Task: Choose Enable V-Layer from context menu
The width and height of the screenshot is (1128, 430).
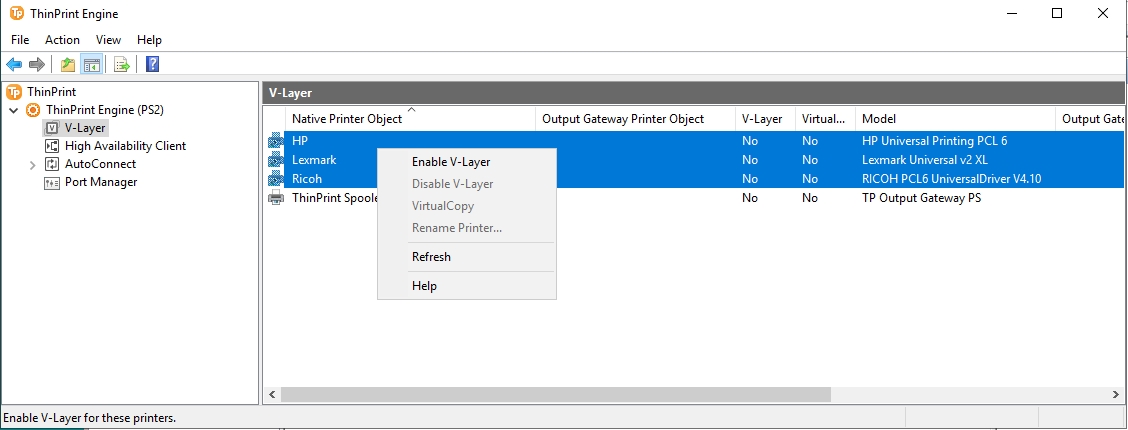Action: coord(451,162)
